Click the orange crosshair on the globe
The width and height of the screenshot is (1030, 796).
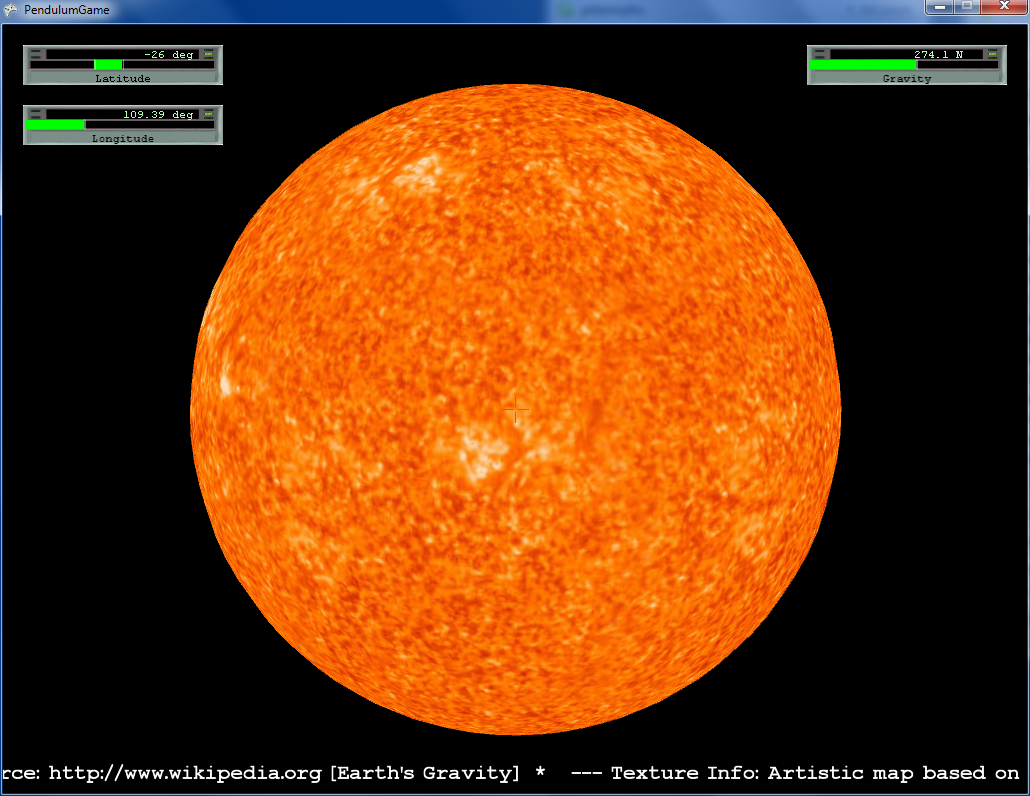(x=516, y=409)
